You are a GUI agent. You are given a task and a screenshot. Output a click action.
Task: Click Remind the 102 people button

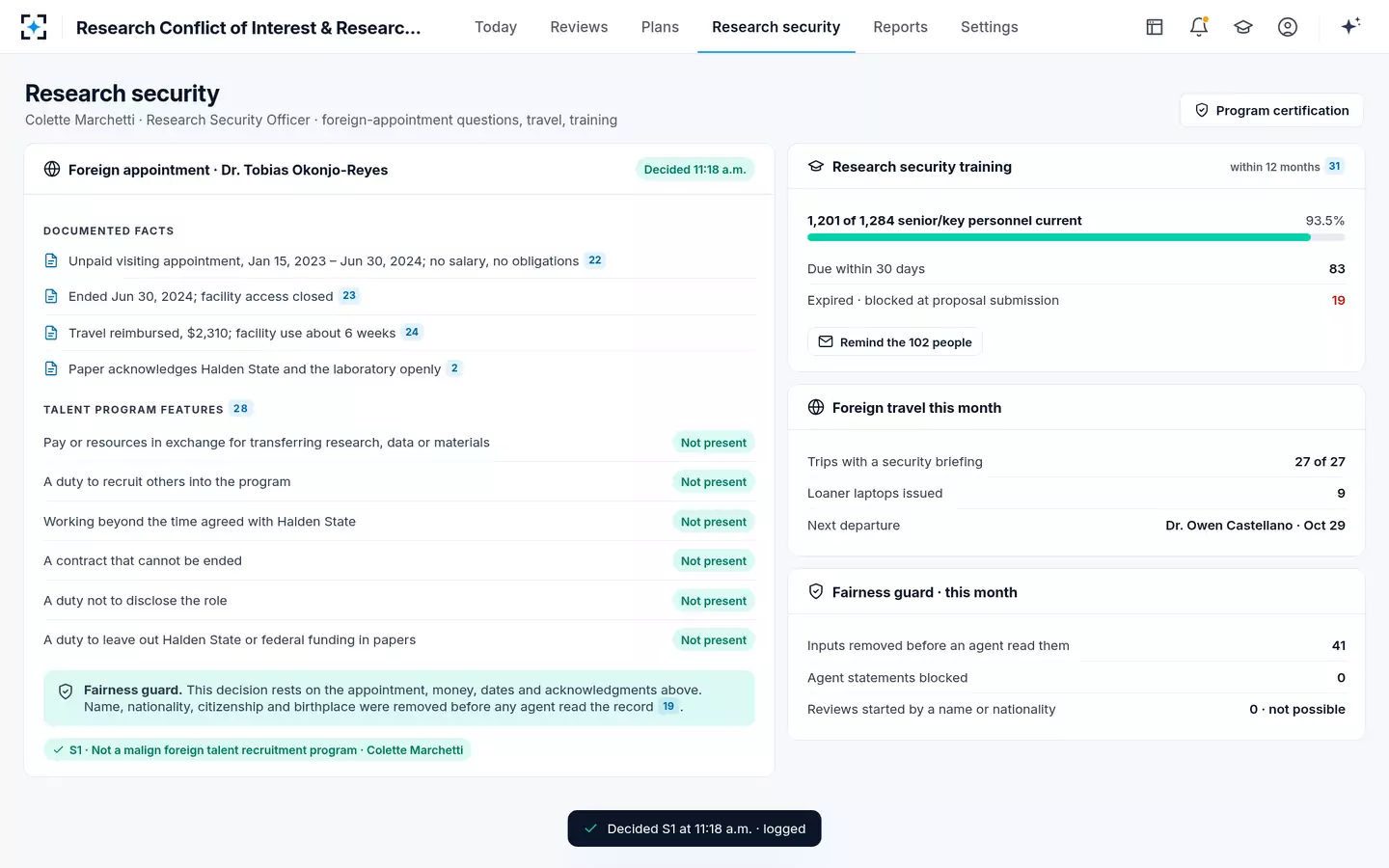(x=895, y=342)
